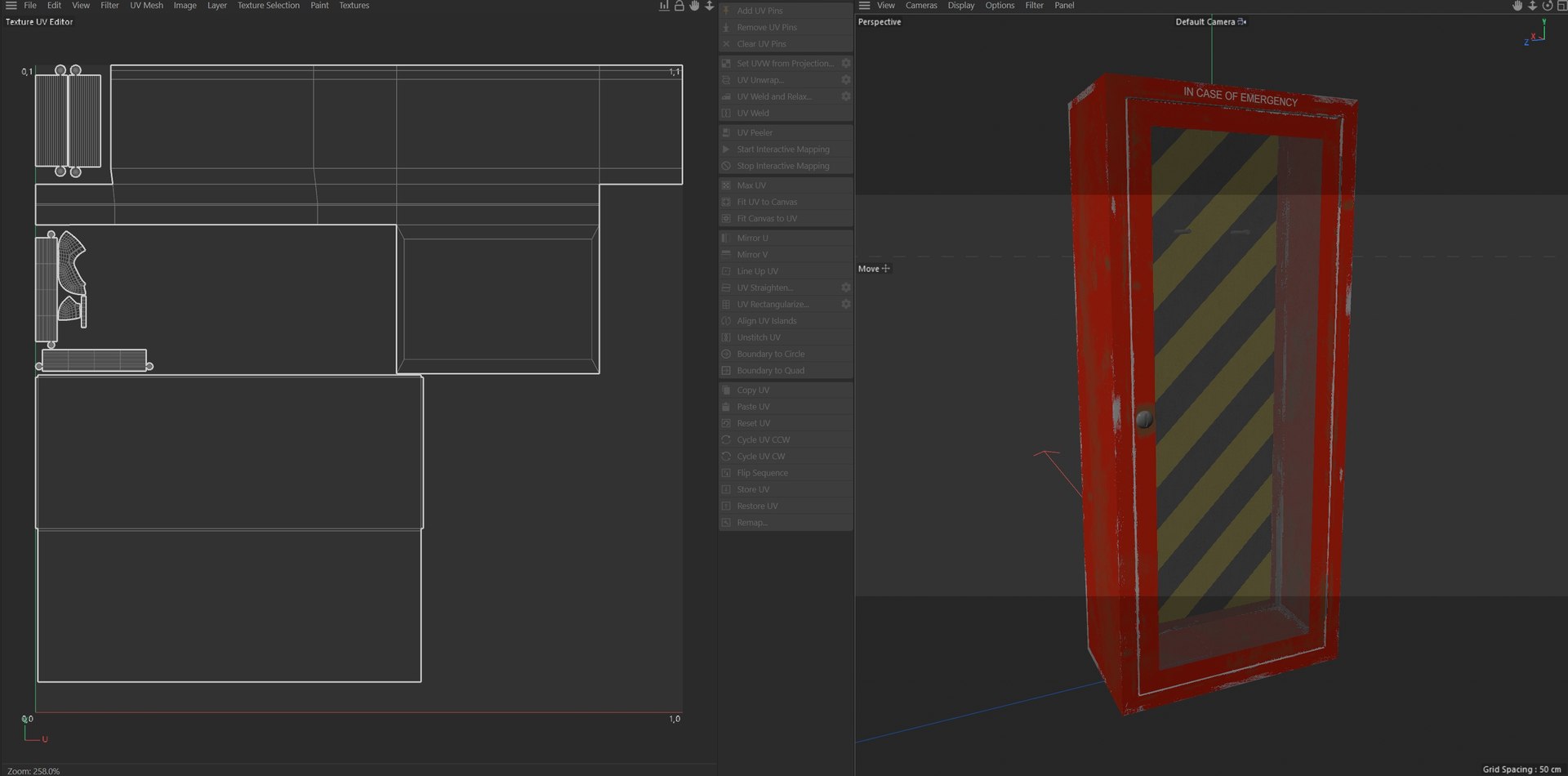
Task: Click the viewport rotate camera icon
Action: (x=1548, y=6)
